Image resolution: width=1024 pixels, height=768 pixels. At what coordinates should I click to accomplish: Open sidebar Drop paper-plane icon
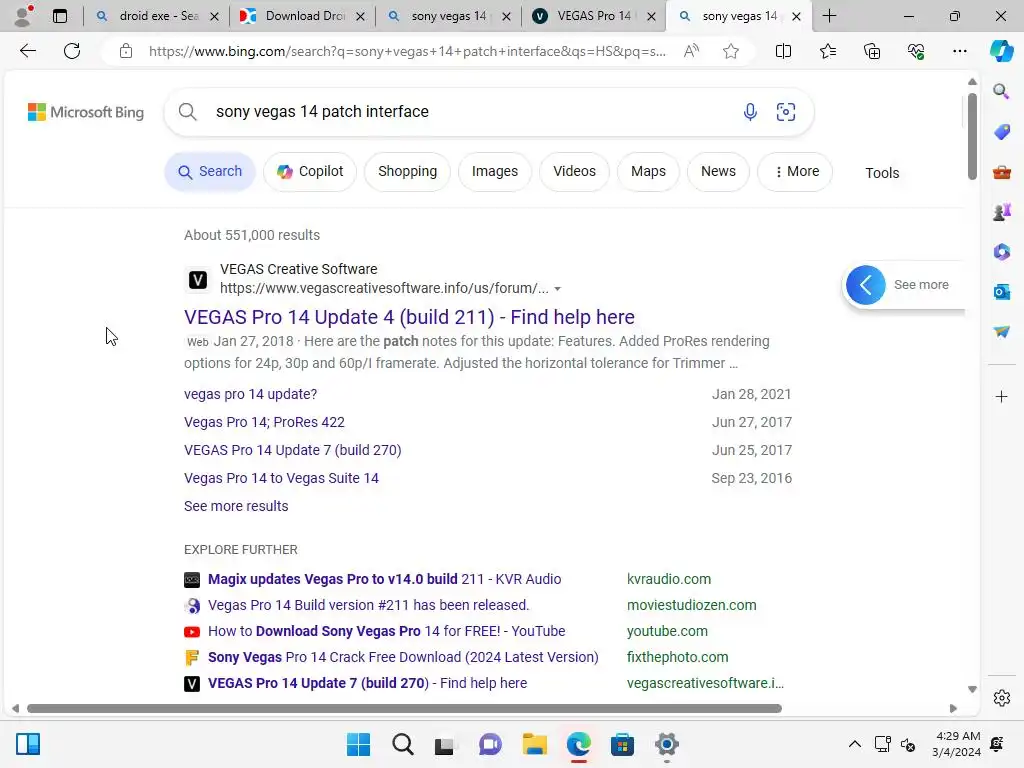[x=1001, y=332]
